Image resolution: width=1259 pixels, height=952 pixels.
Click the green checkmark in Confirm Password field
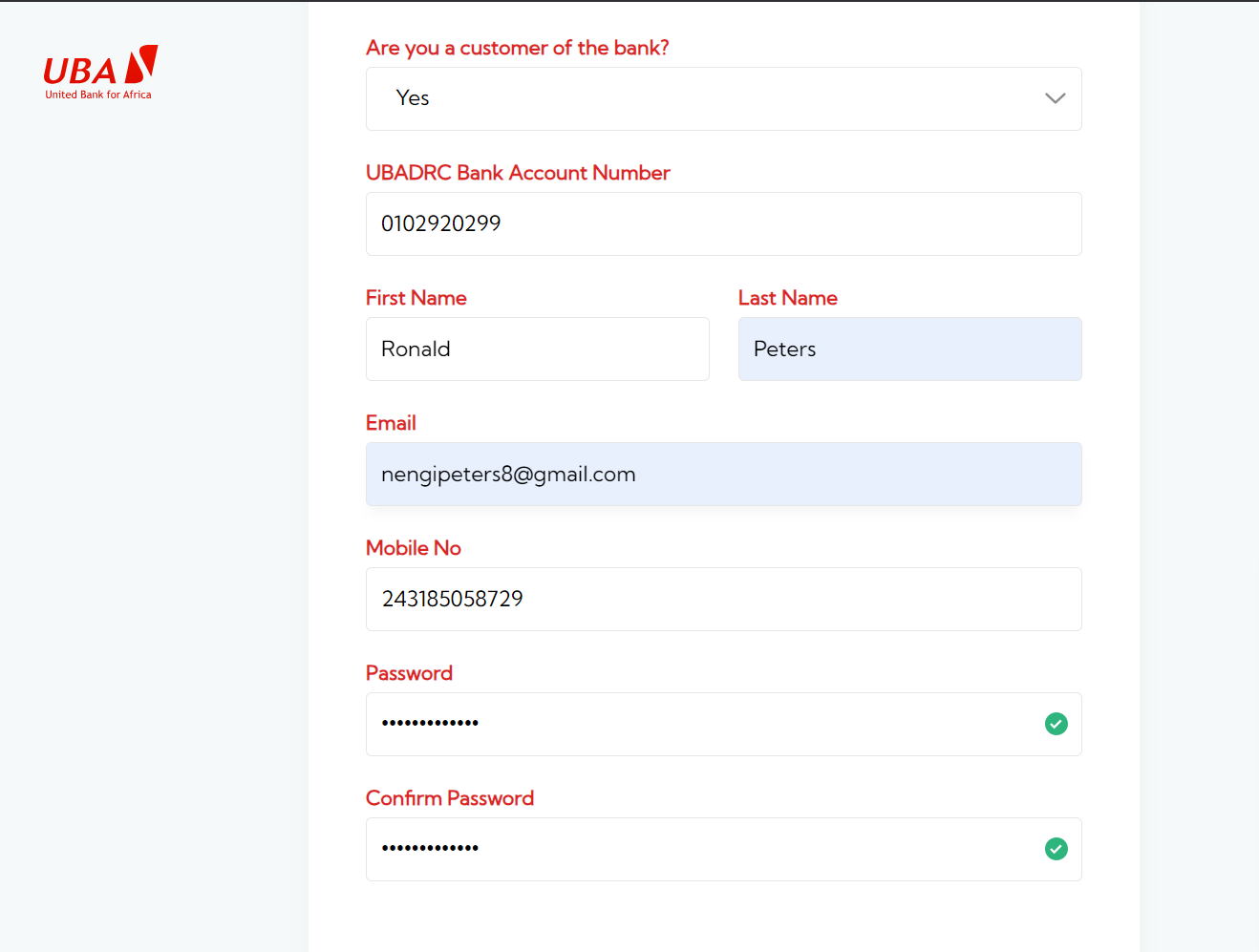pyautogui.click(x=1056, y=849)
